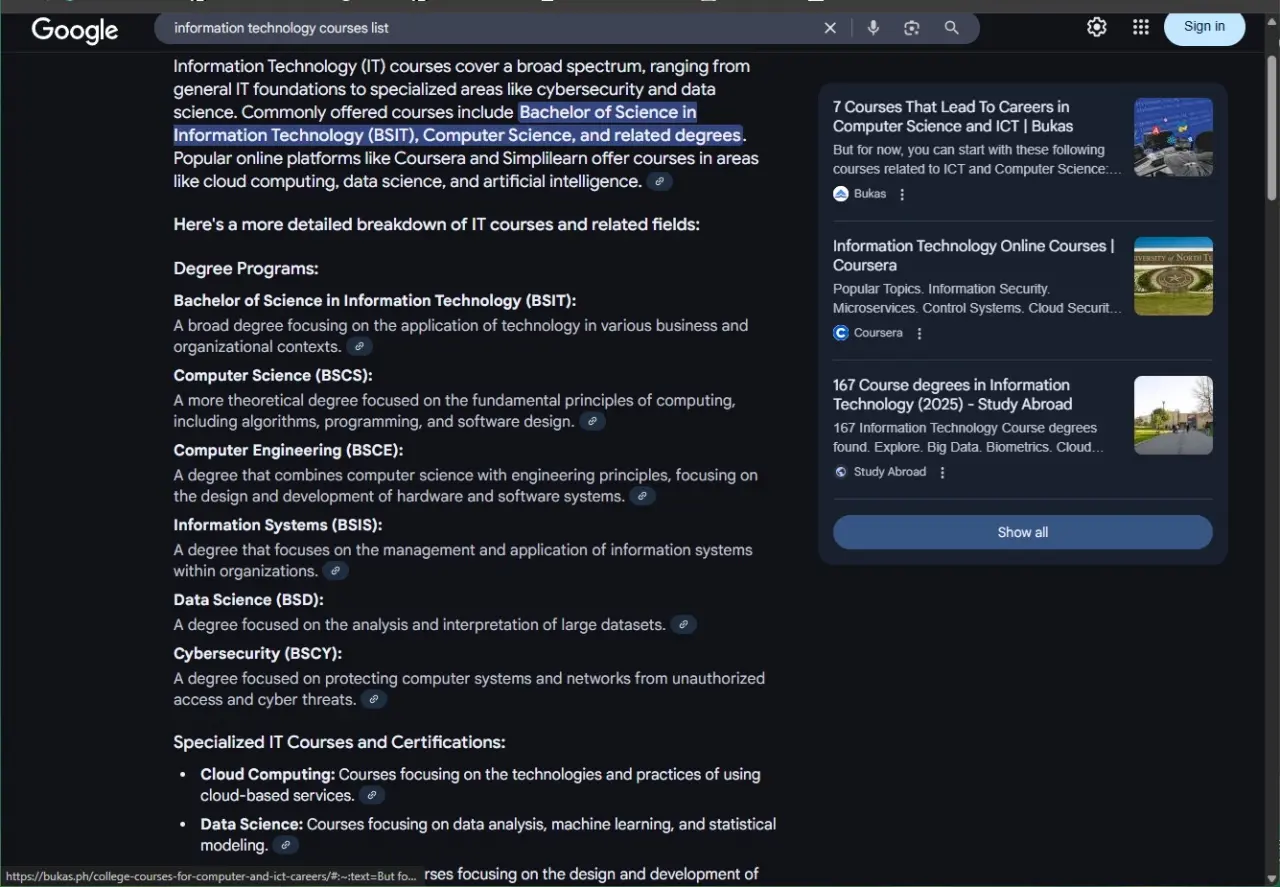Click Bukas favicon icon
1280x887 pixels.
[x=841, y=194]
